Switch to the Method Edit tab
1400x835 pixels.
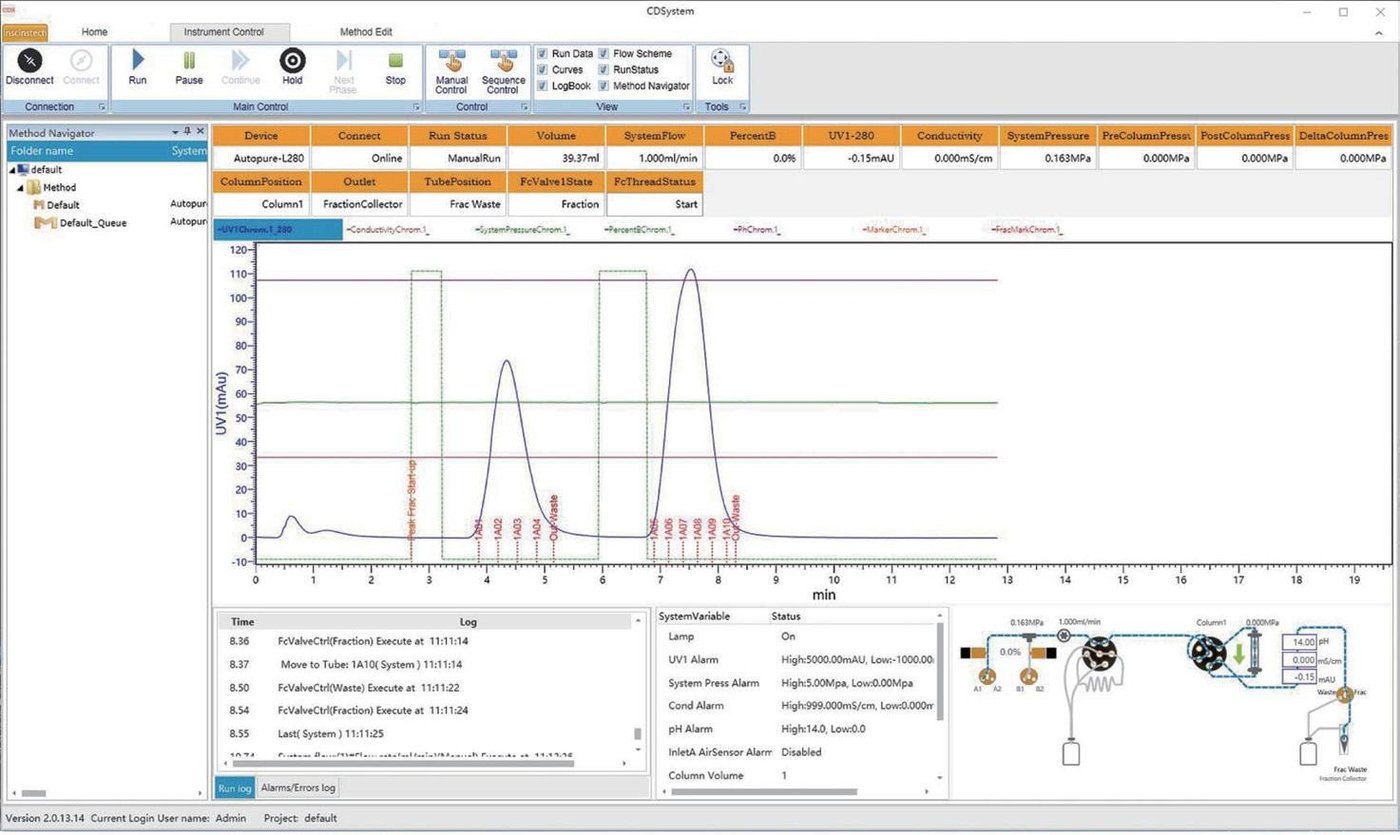click(x=366, y=32)
